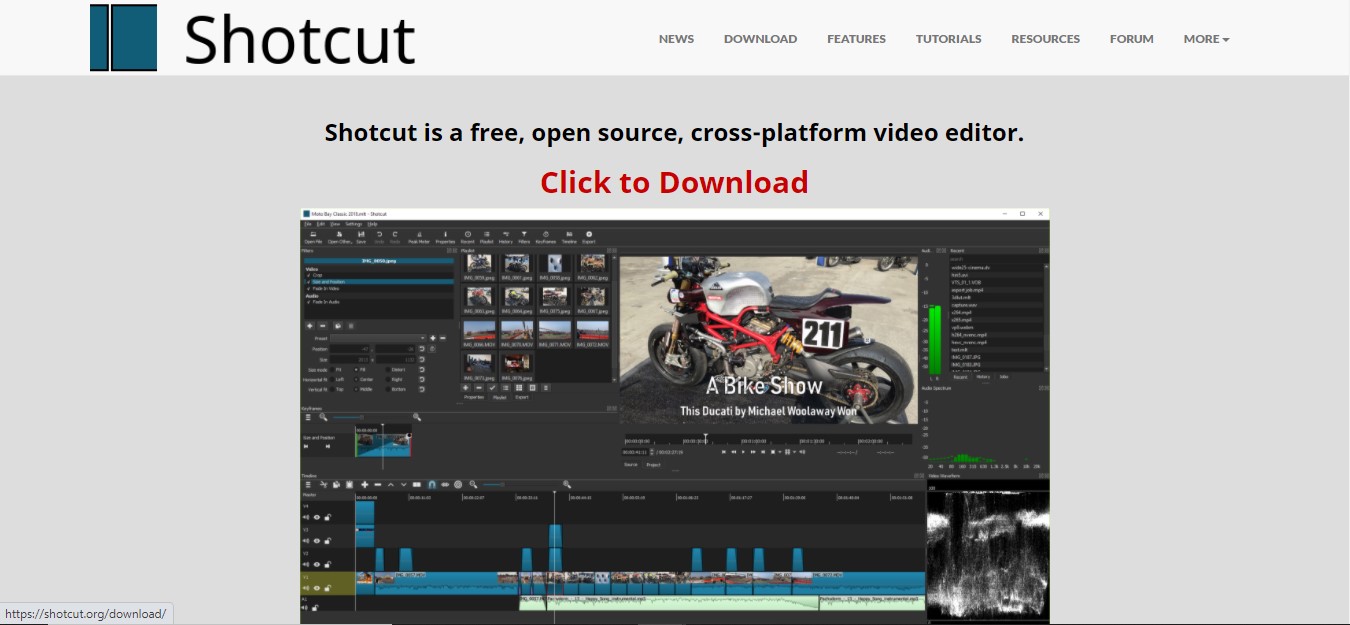Switch to the Project tab under the player
Viewport: 1350px width, 625px height.
[653, 465]
